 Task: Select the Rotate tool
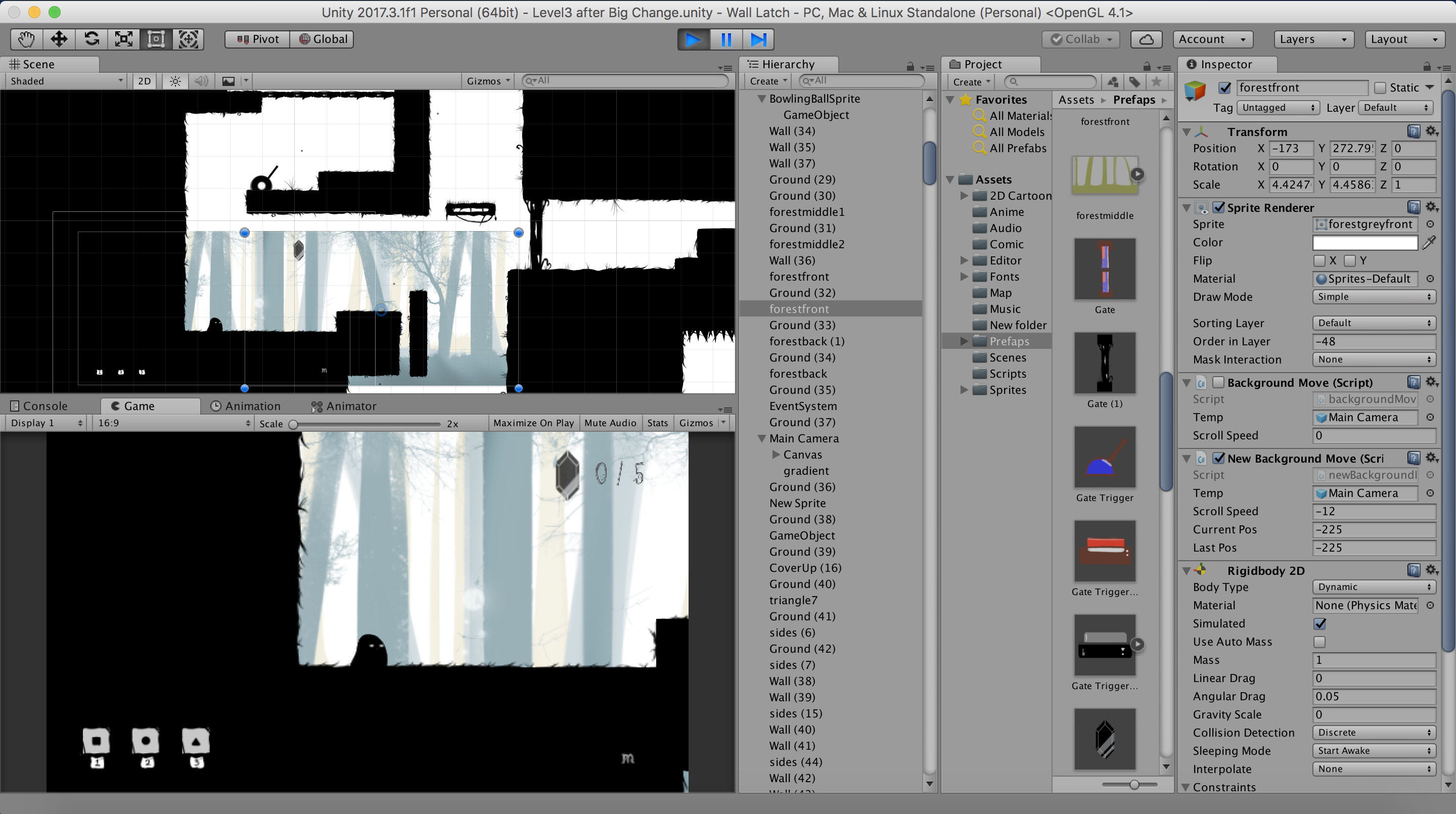[x=92, y=39]
